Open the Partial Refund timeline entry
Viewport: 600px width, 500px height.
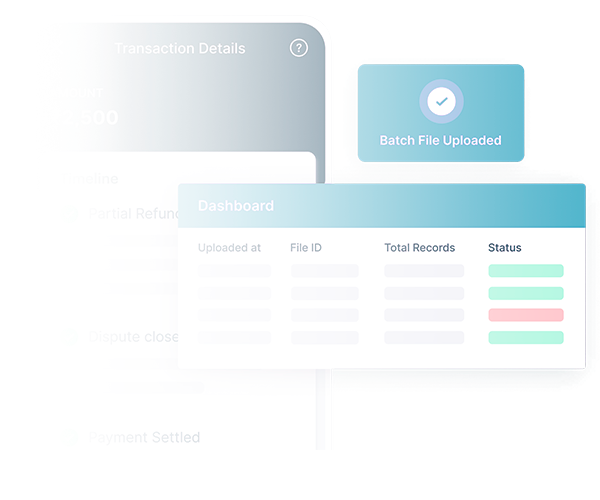pos(132,213)
